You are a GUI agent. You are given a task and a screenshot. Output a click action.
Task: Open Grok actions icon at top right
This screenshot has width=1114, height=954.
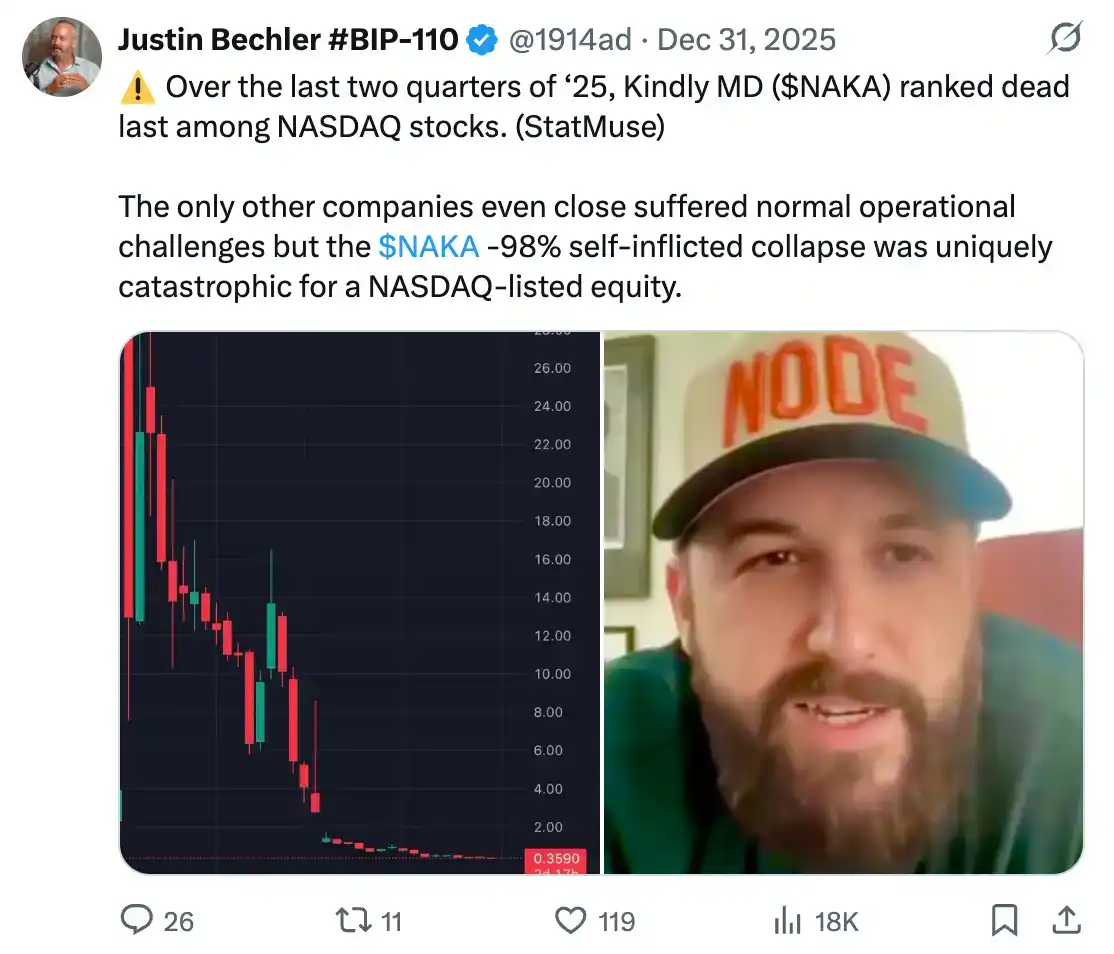[1064, 38]
